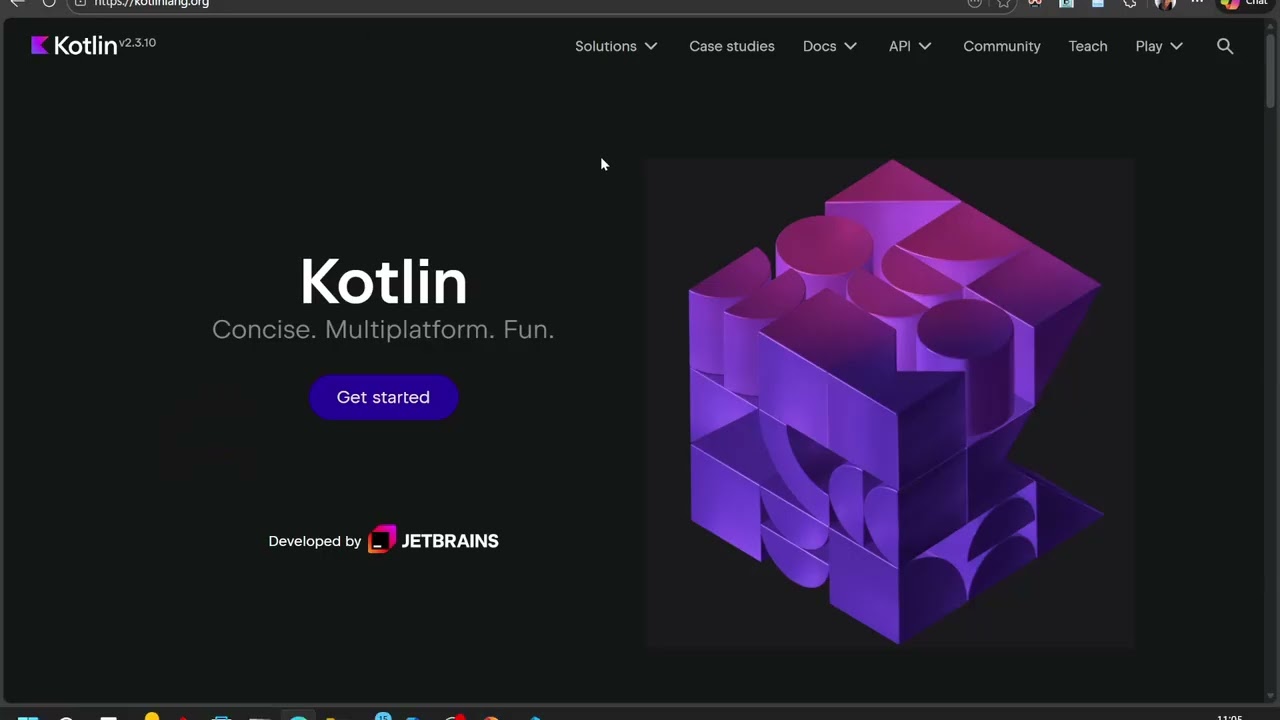The image size is (1280, 720).
Task: Go to Case studies page
Action: [732, 46]
